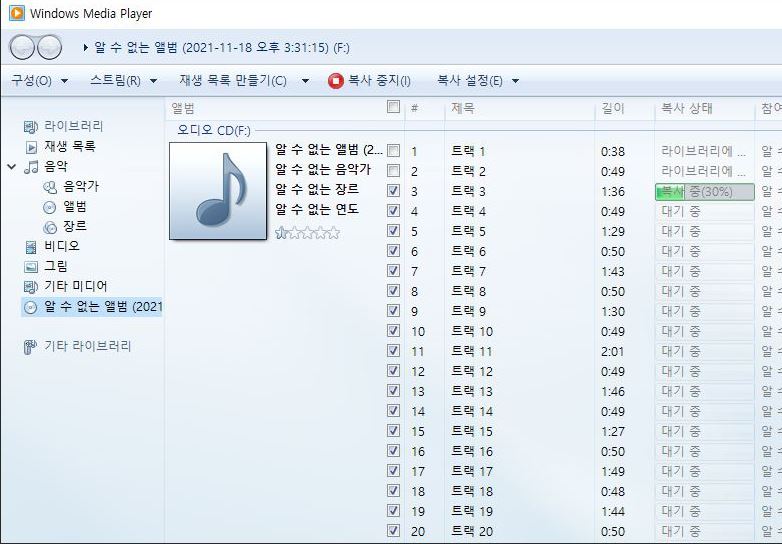Open 재생 목록 in the sidebar
Viewport: 782px width, 544px height.
point(69,147)
